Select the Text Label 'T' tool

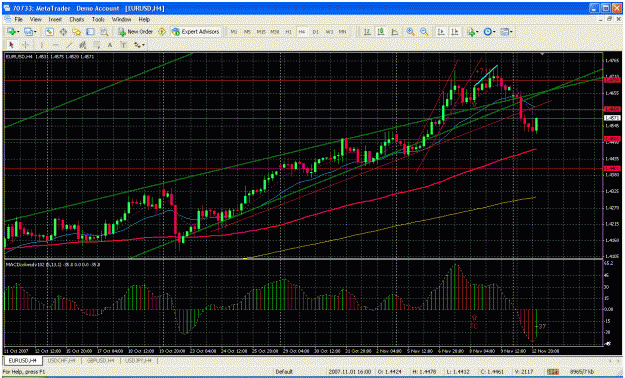124,45
